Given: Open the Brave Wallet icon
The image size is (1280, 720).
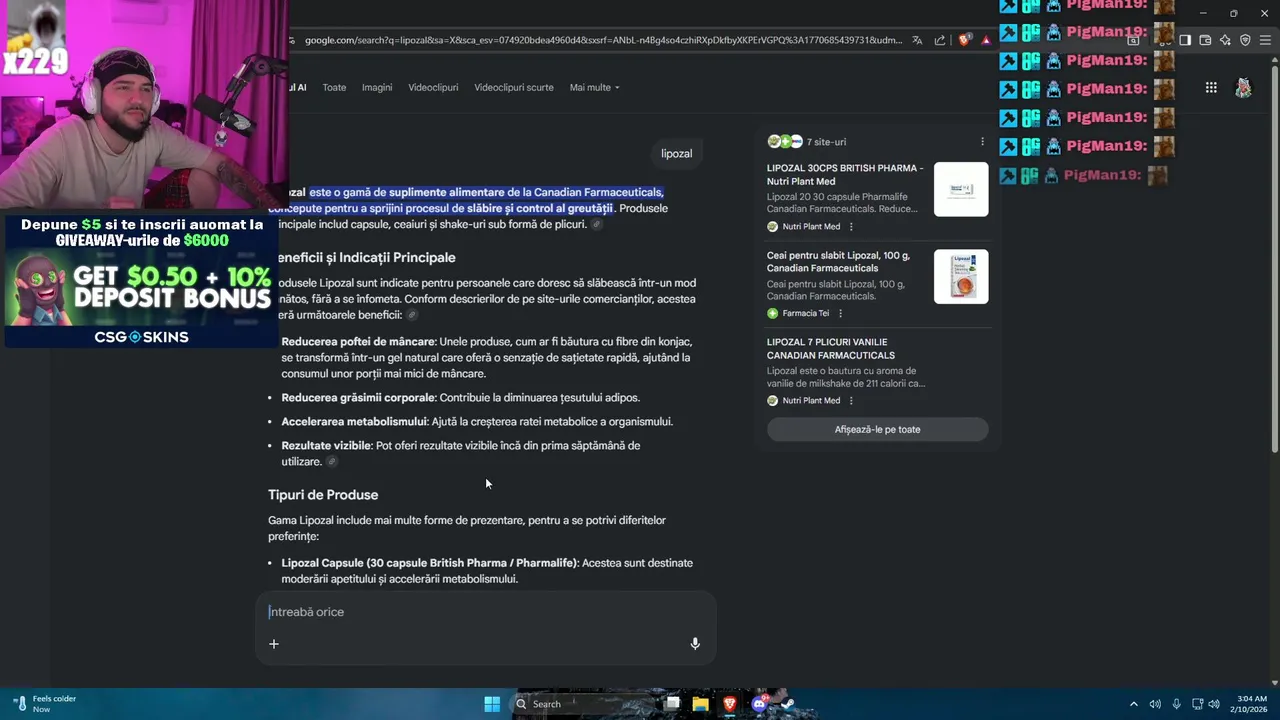Looking at the screenshot, I should [x=1205, y=40].
